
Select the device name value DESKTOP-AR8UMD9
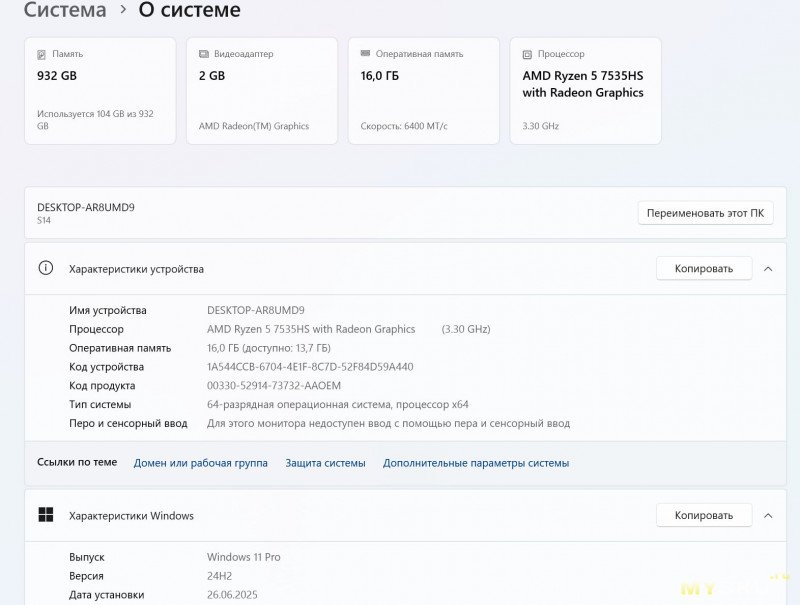pyautogui.click(x=256, y=310)
